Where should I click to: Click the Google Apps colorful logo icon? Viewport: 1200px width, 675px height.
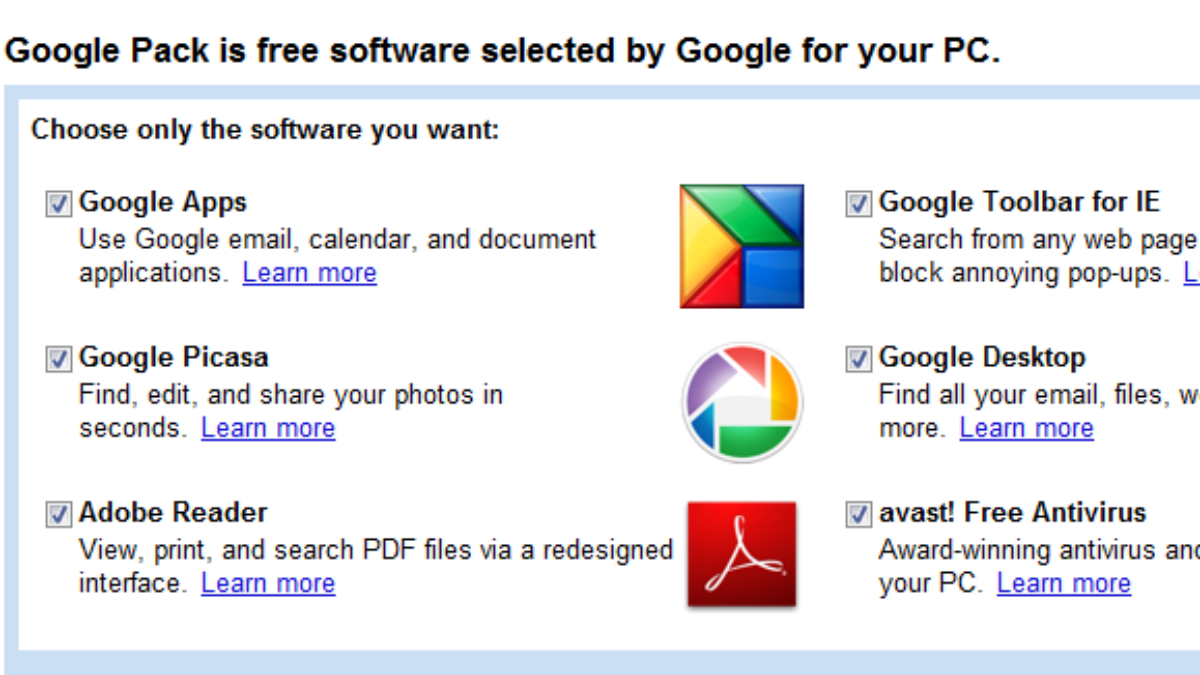[741, 246]
